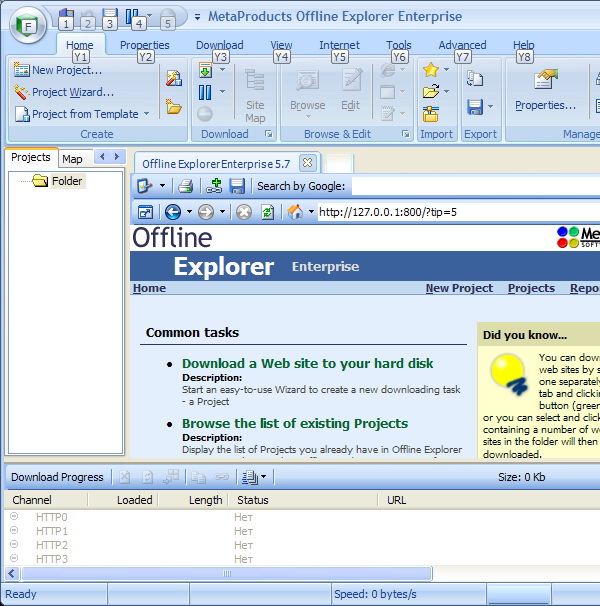The image size is (600, 606).
Task: Click the forward navigation arrow
Action: 206,212
